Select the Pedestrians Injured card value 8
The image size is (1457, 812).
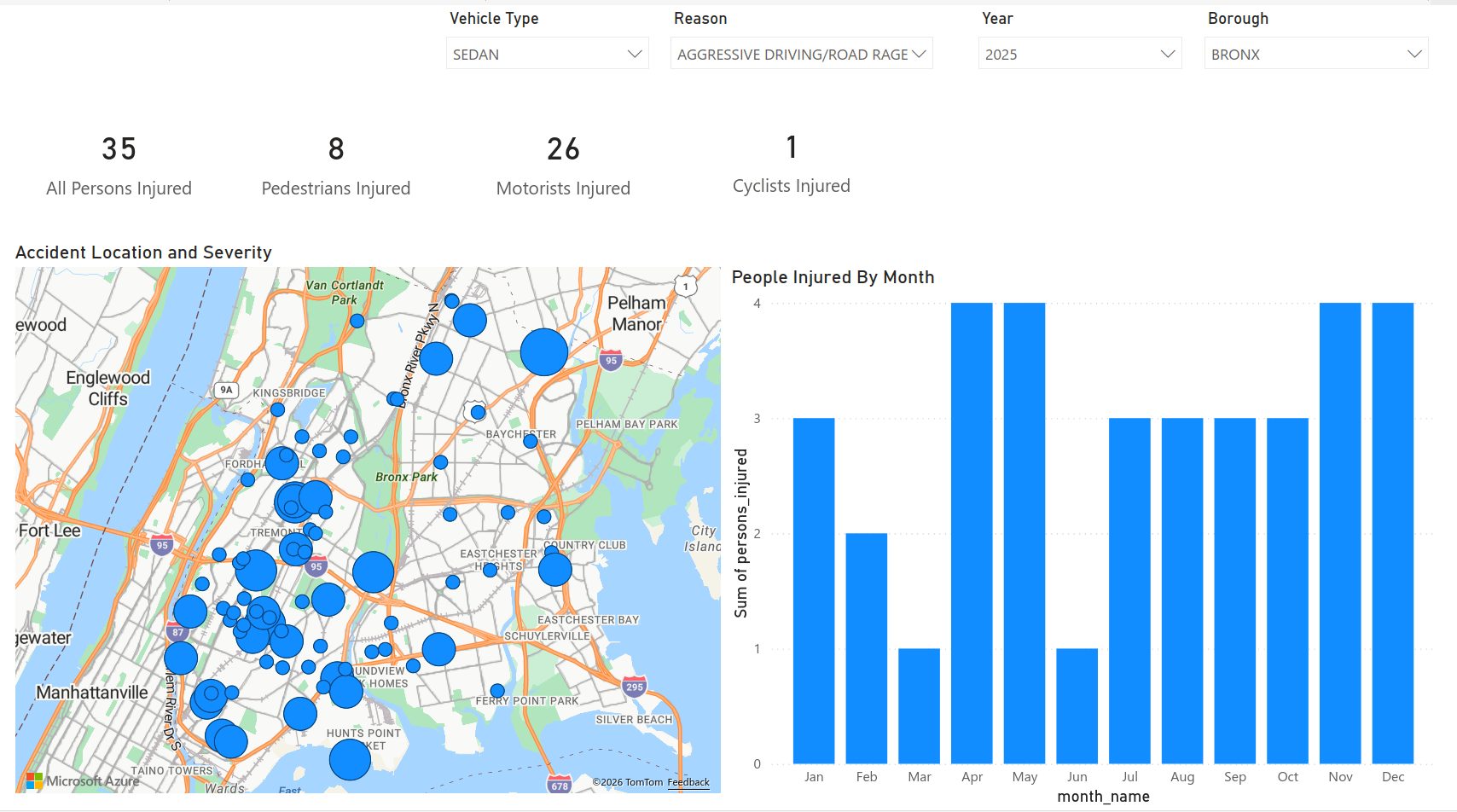pyautogui.click(x=336, y=149)
